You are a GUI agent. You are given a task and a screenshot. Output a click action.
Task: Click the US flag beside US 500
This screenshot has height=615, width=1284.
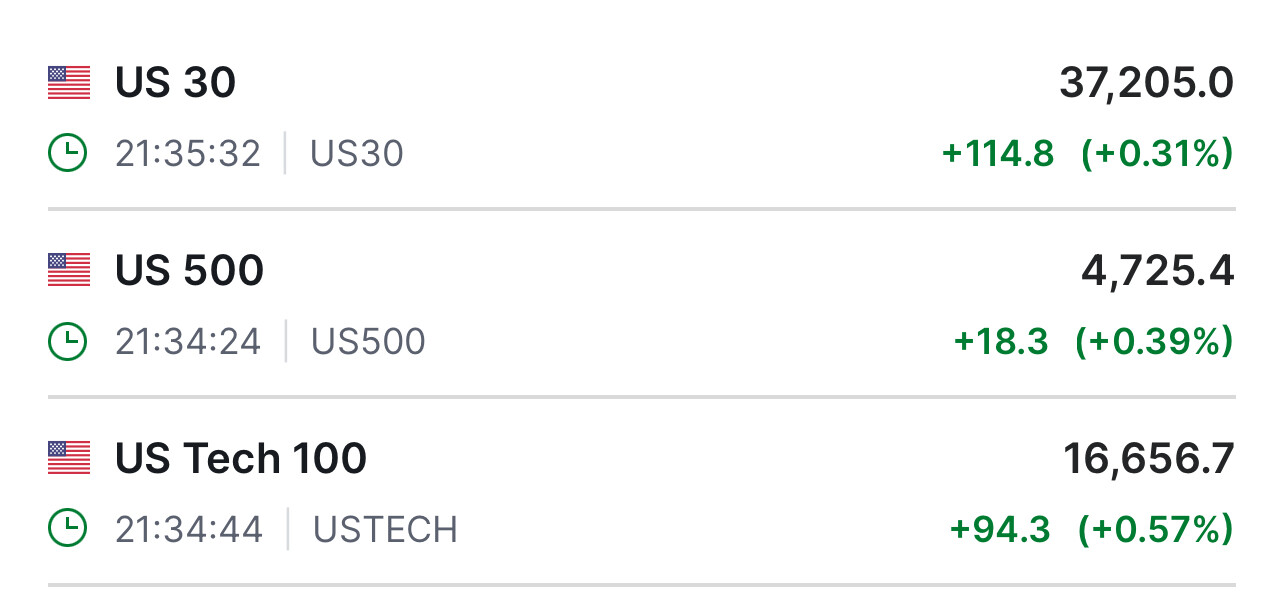pos(69,270)
